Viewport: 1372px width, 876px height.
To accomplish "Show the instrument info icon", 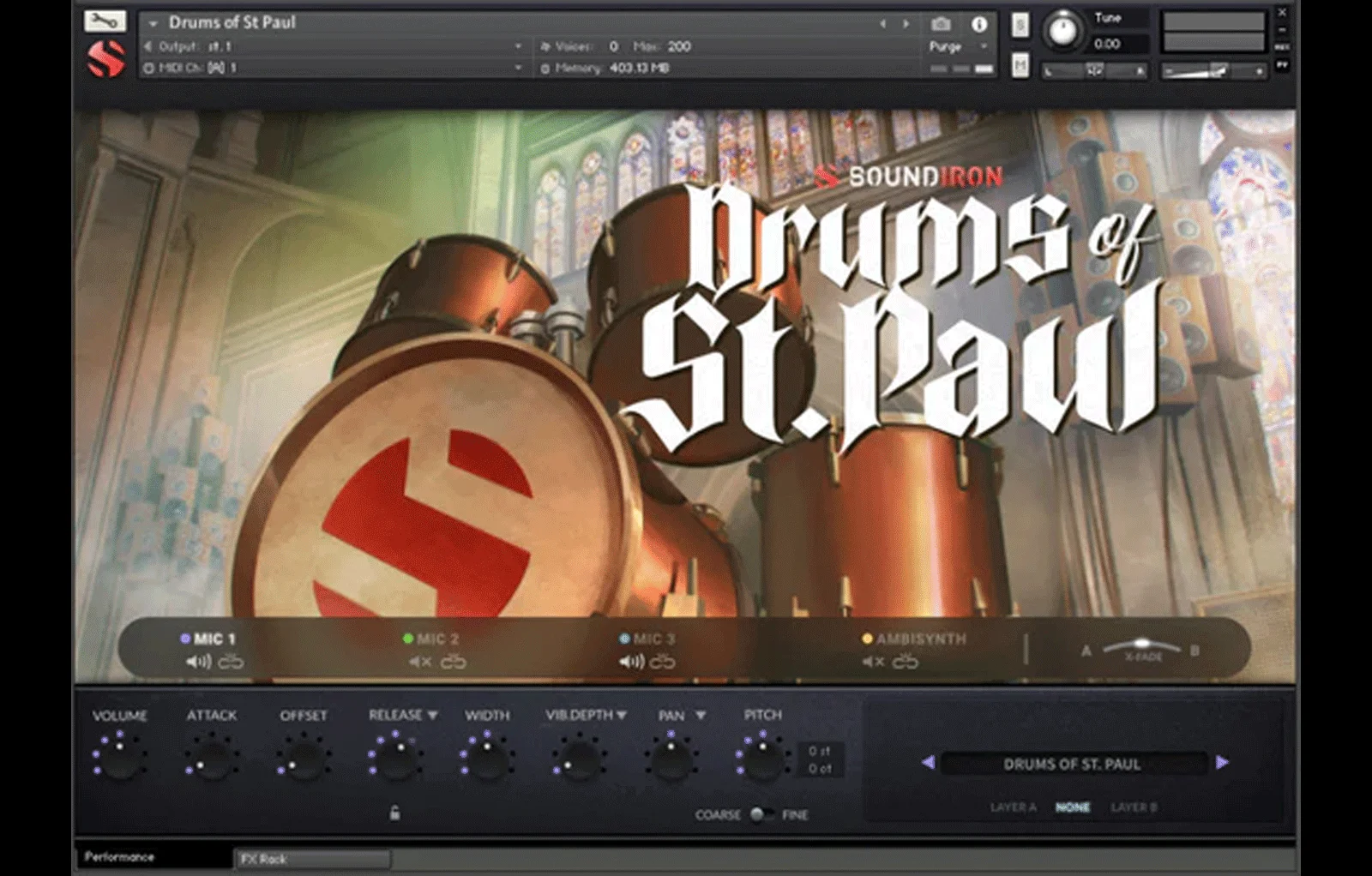I will [x=978, y=24].
